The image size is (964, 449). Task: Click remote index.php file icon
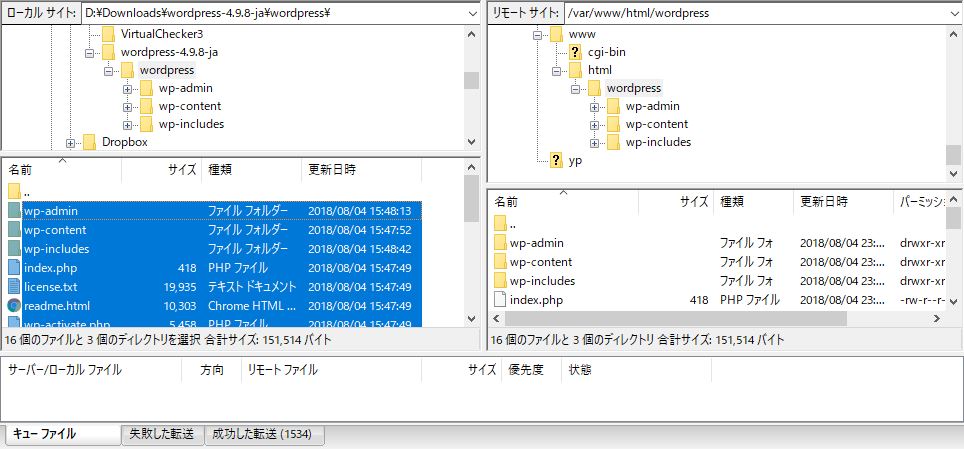click(500, 300)
